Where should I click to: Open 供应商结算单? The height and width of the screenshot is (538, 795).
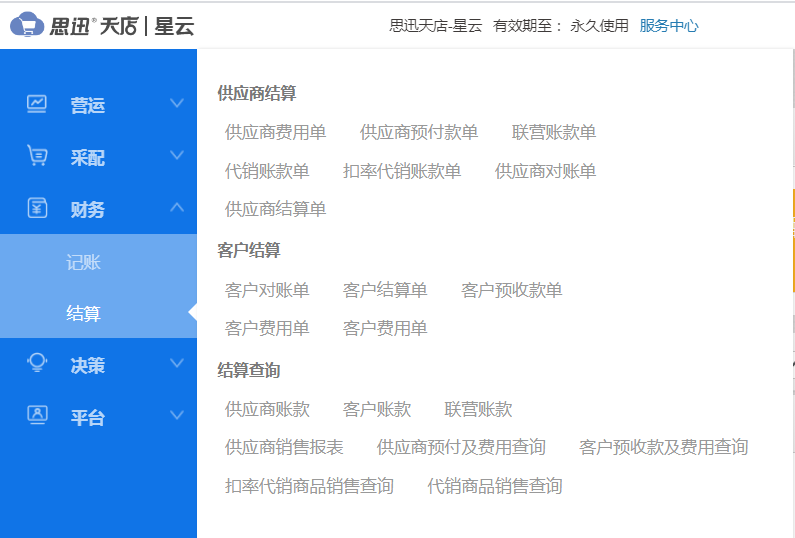275,209
